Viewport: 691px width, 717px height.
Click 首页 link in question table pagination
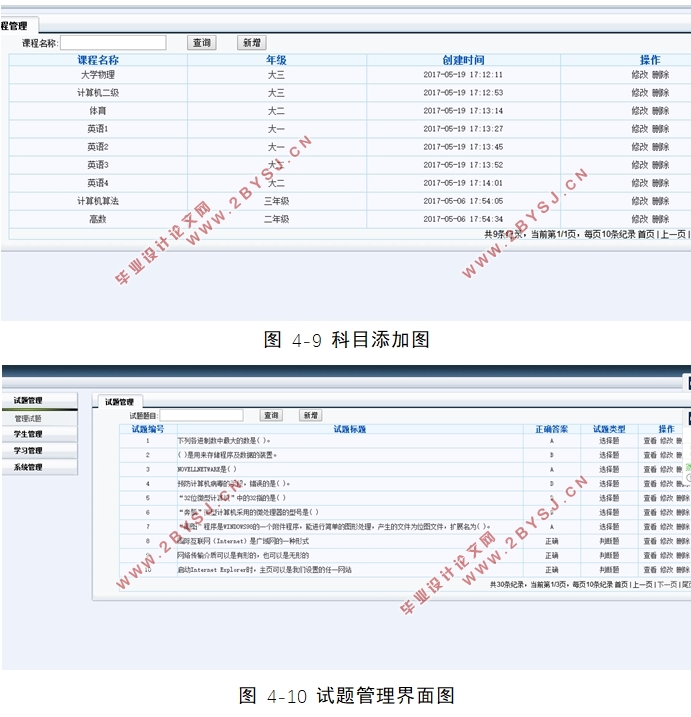point(621,584)
